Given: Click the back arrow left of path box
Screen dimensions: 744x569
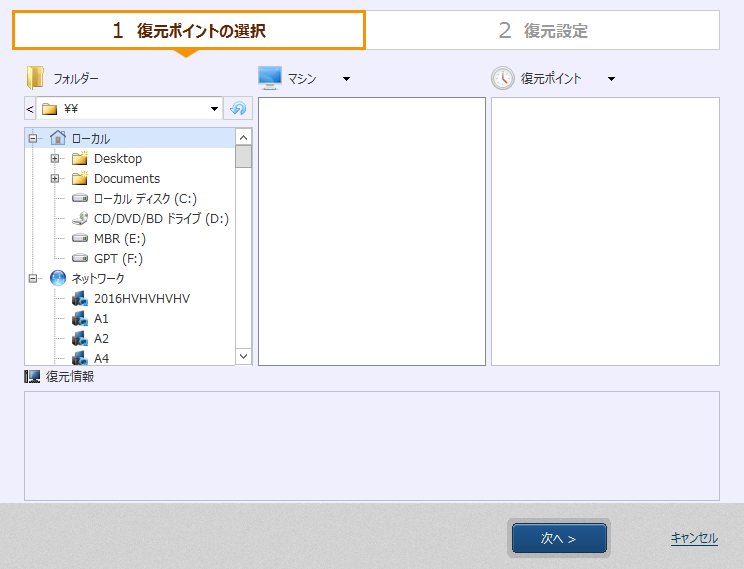Looking at the screenshot, I should [x=30, y=109].
